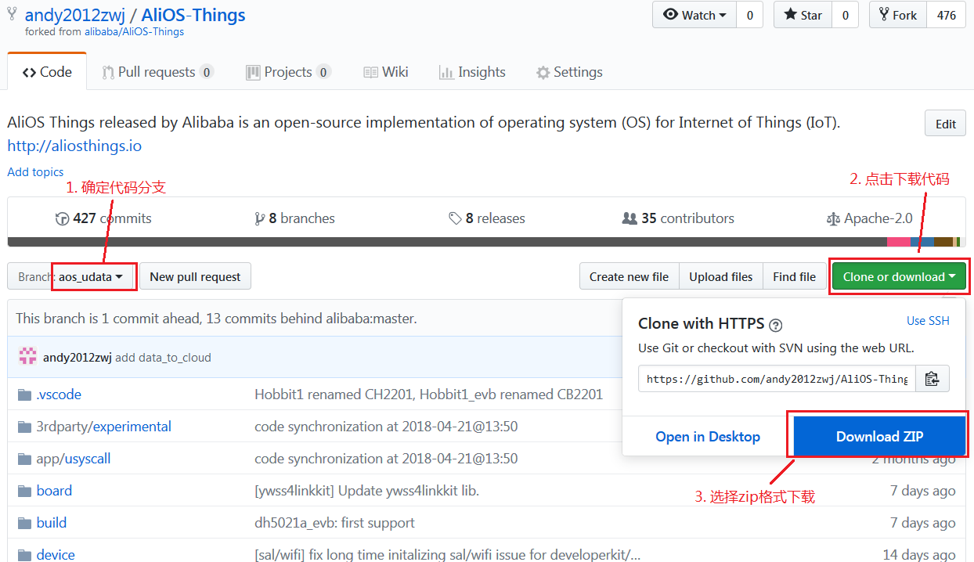Click the commits history clock icon
Image resolution: width=974 pixels, height=562 pixels.
pos(62,219)
